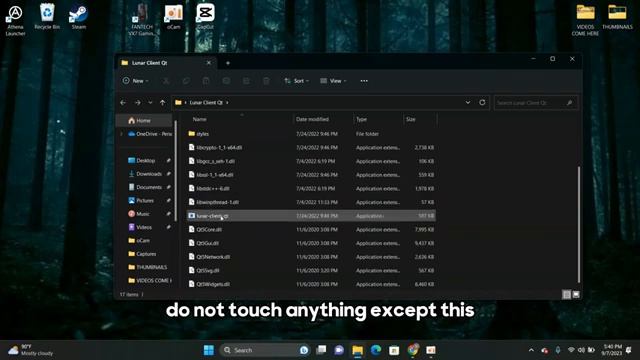
Task: Click the Delete trash icon in toolbar
Action: (x=266, y=81)
